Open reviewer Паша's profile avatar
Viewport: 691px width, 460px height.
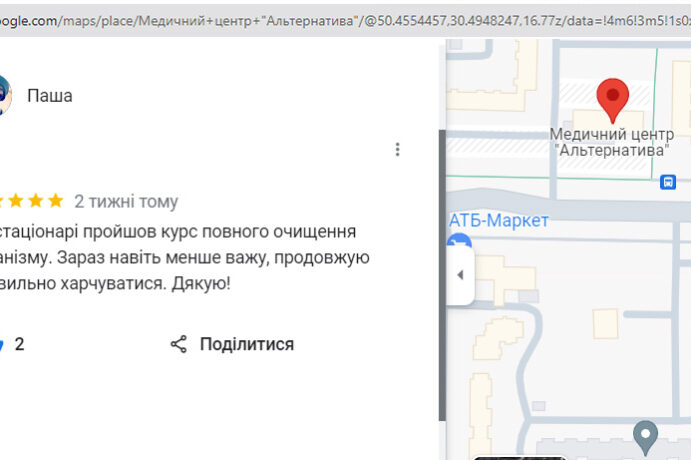click(3, 96)
